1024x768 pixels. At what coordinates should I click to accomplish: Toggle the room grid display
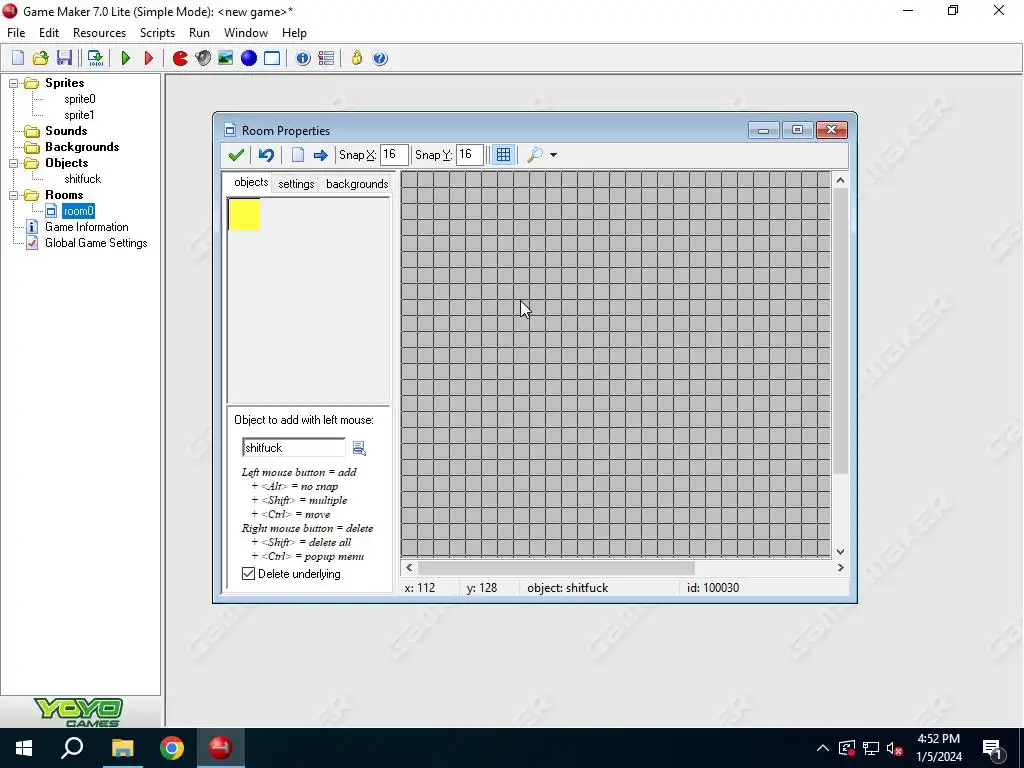coord(504,155)
